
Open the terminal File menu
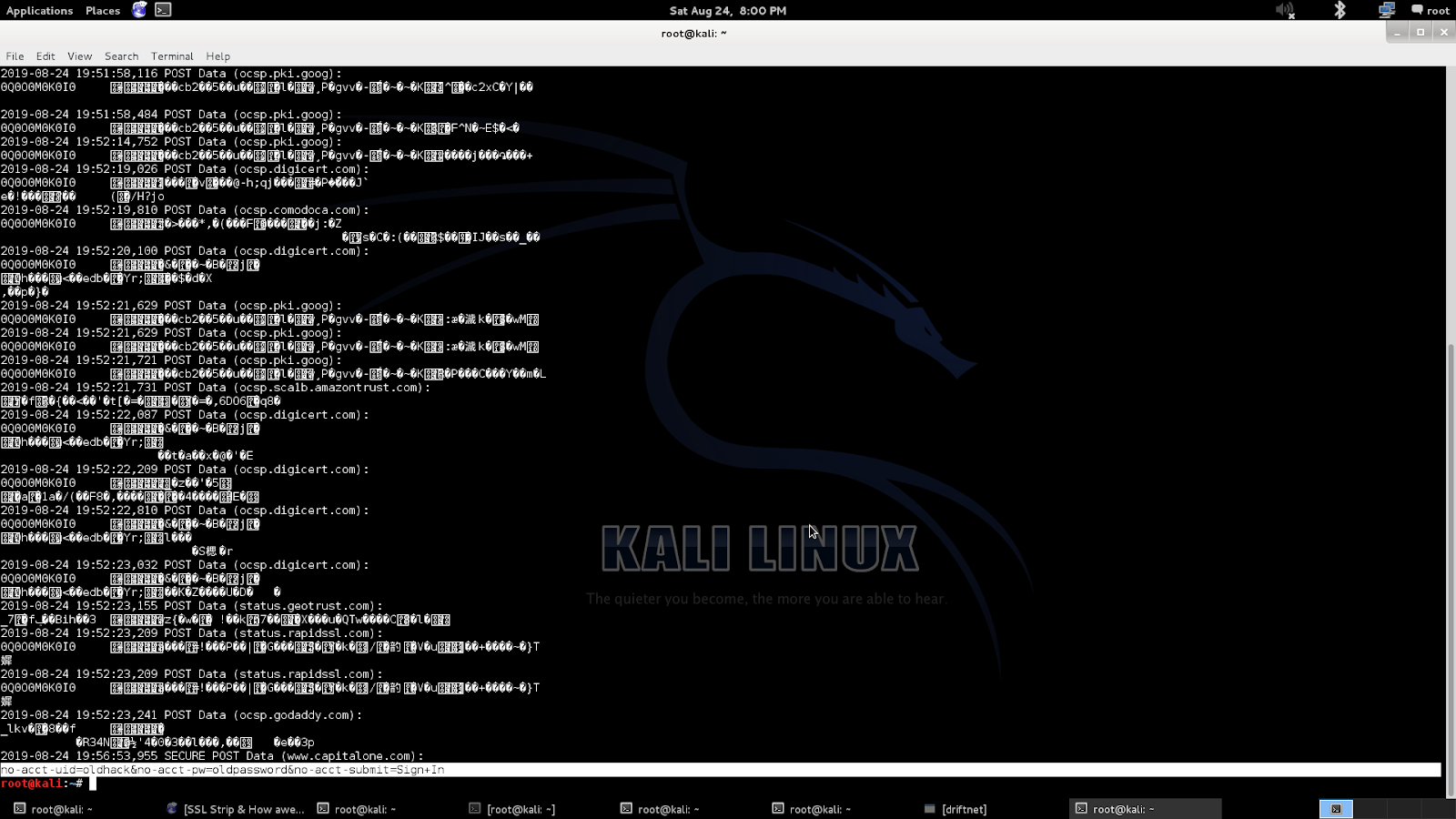(15, 56)
